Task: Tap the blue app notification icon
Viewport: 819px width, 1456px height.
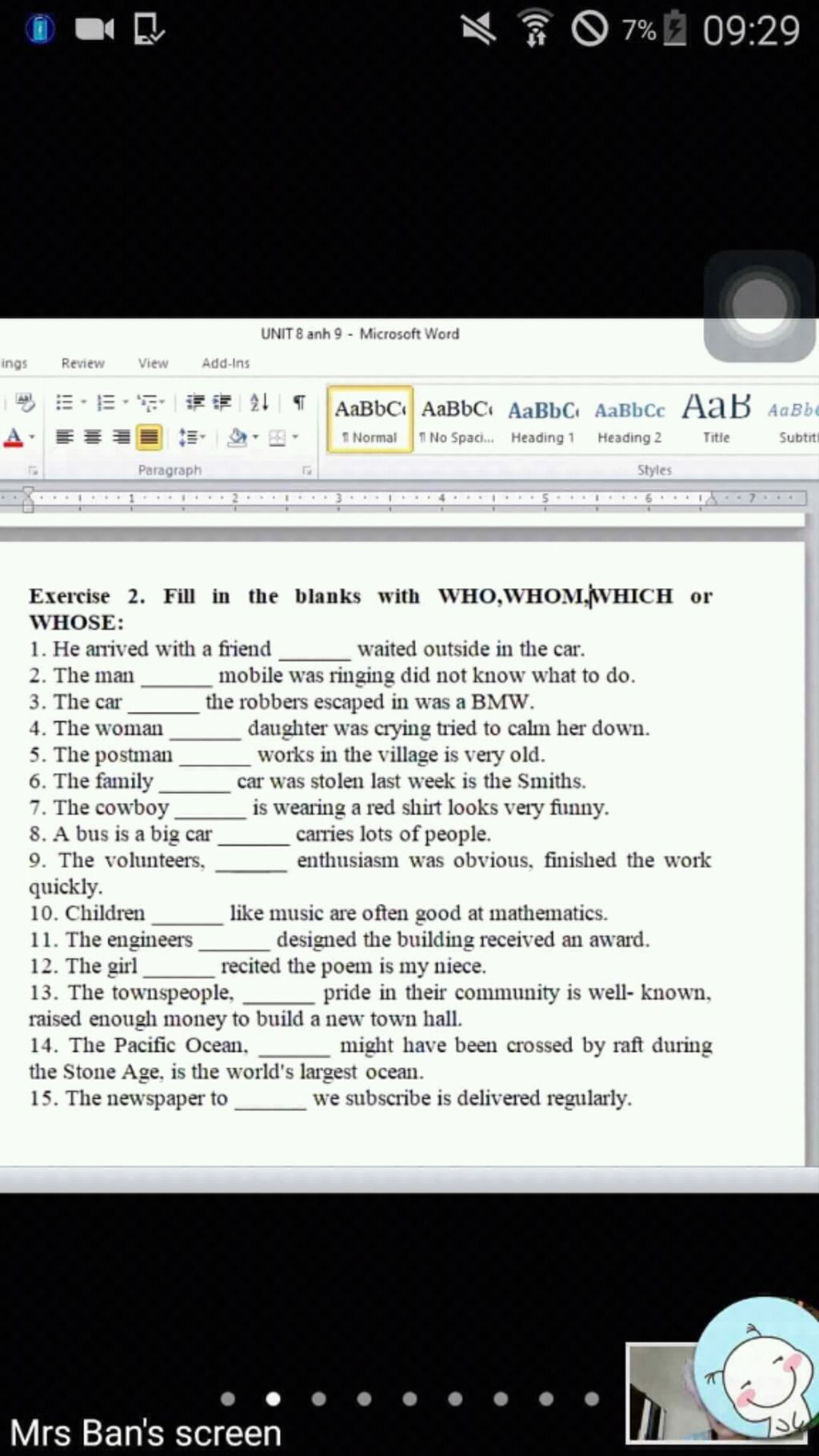Action: [x=40, y=30]
